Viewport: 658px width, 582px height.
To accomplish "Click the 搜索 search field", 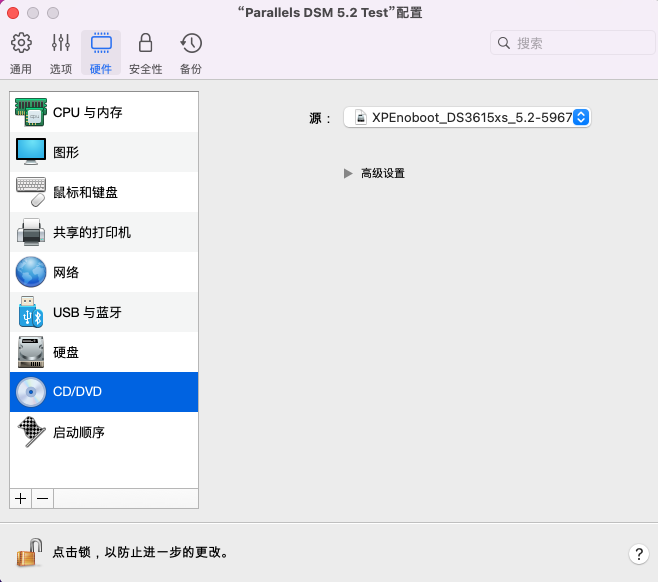I will coord(570,43).
